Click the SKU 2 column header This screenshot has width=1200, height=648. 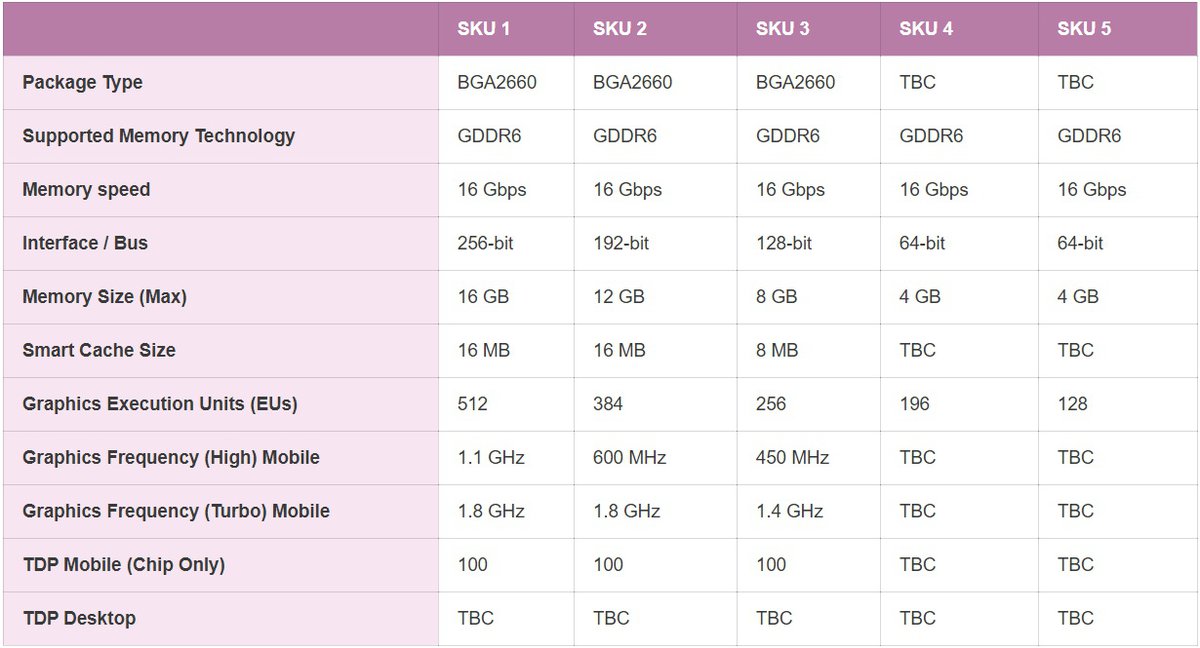[620, 29]
